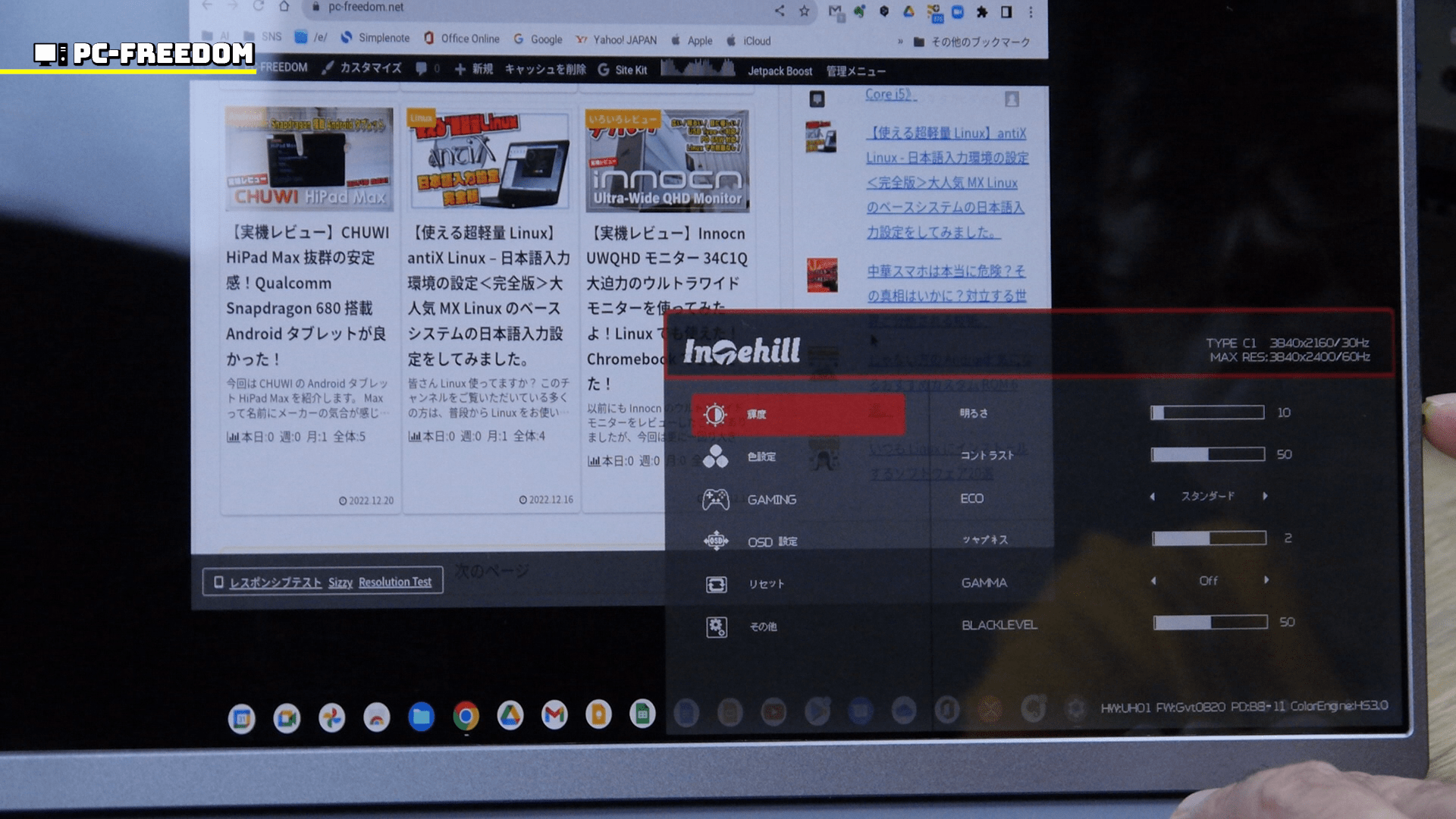This screenshot has height=819, width=1456.
Task: Click the reset (リセット) icon
Action: 716,584
